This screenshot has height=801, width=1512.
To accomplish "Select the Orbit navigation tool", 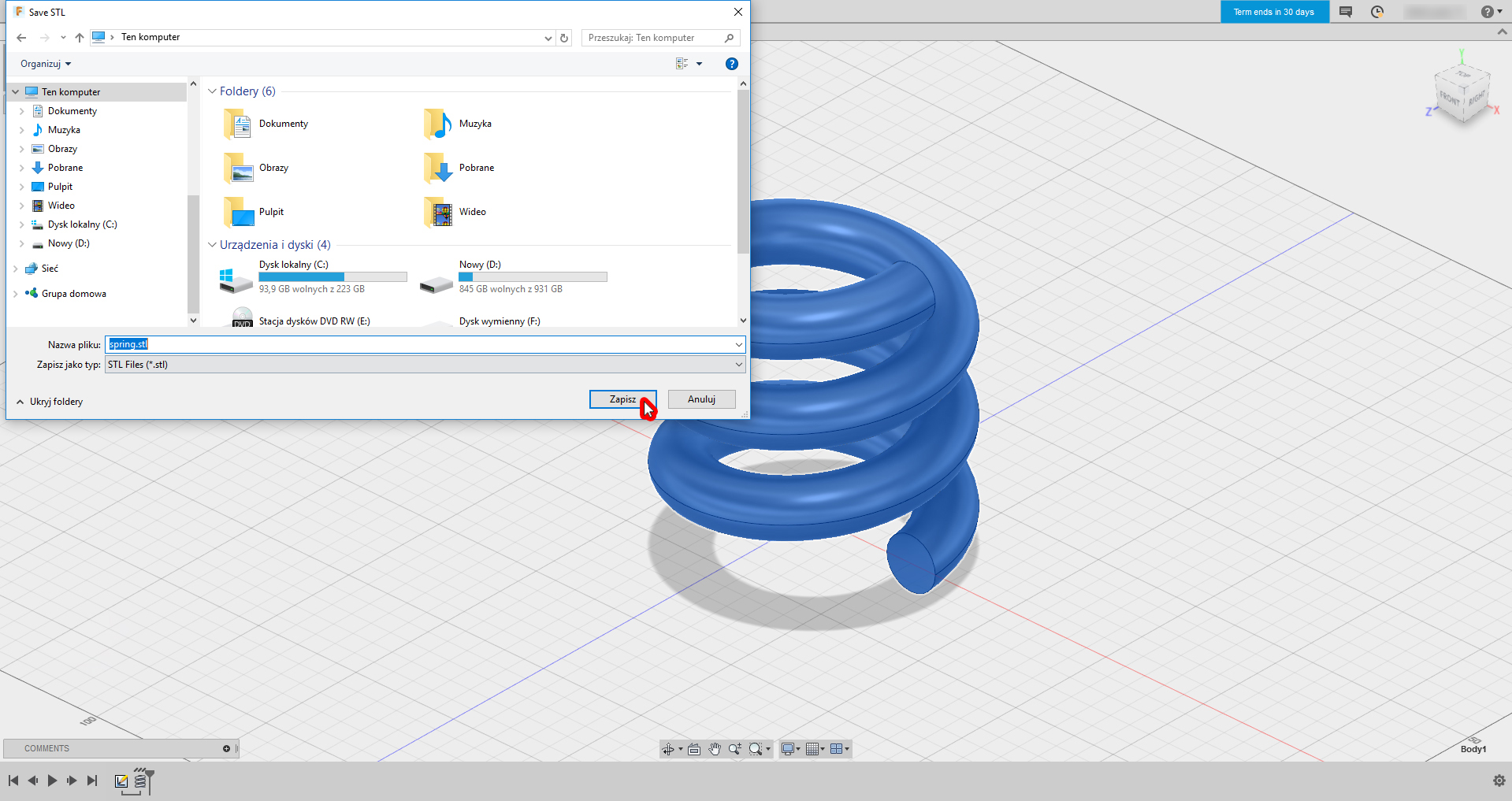I will 668,749.
